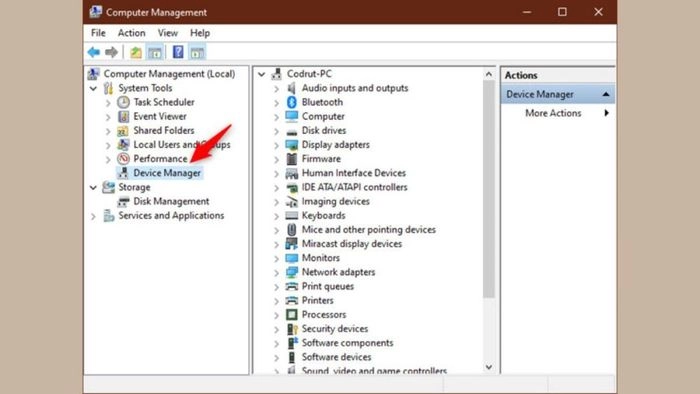The image size is (700, 394).
Task: Click the Performance gauge icon
Action: click(x=123, y=159)
